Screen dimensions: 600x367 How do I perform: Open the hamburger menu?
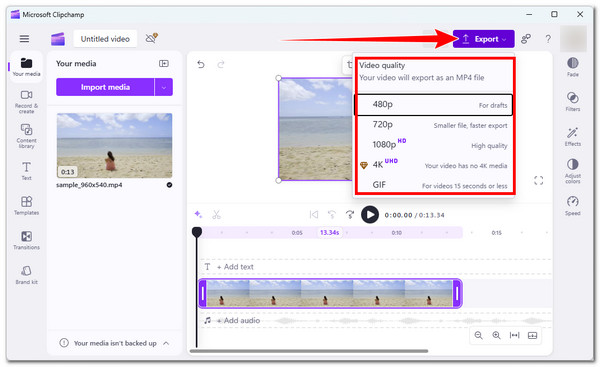click(x=24, y=39)
